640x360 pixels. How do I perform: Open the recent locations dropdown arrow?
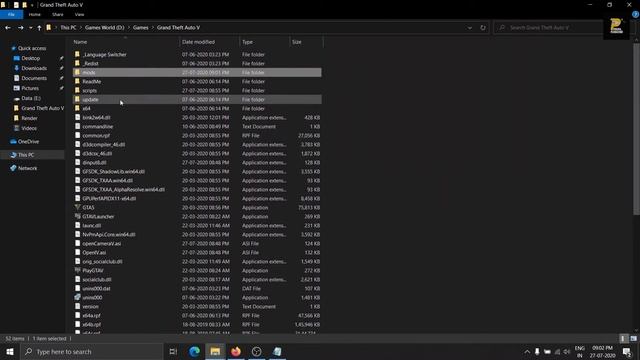(30, 28)
